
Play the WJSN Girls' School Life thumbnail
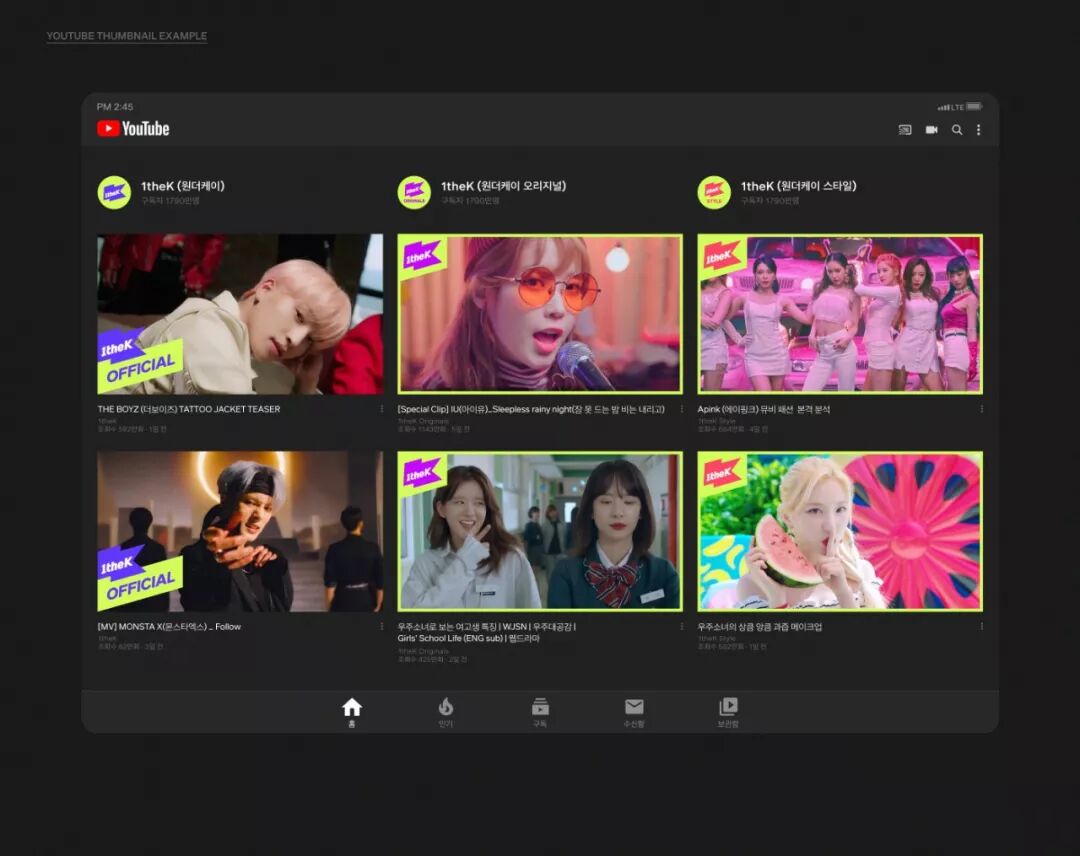click(540, 532)
